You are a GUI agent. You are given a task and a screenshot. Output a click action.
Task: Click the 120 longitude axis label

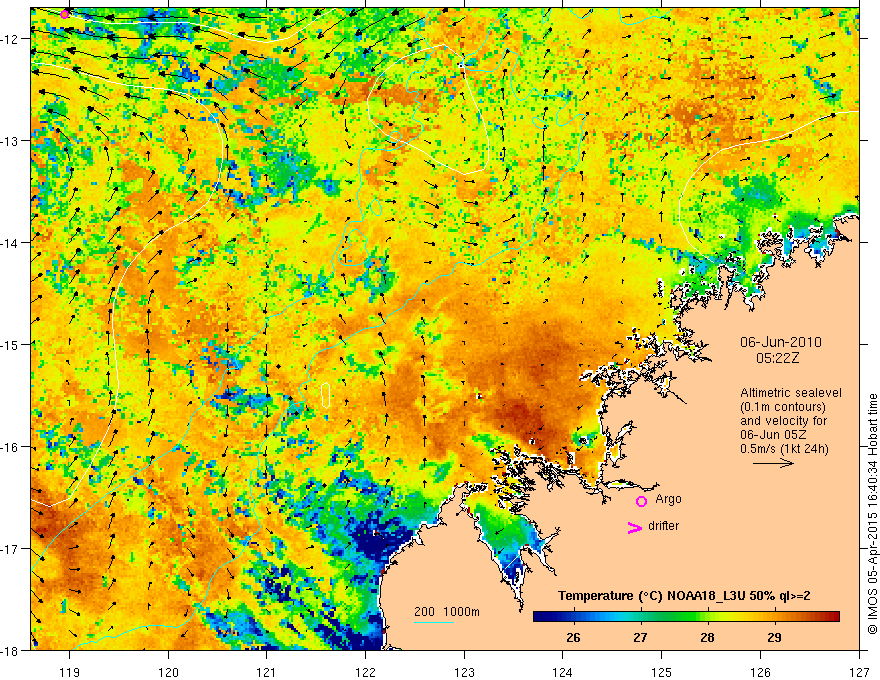coord(168,672)
